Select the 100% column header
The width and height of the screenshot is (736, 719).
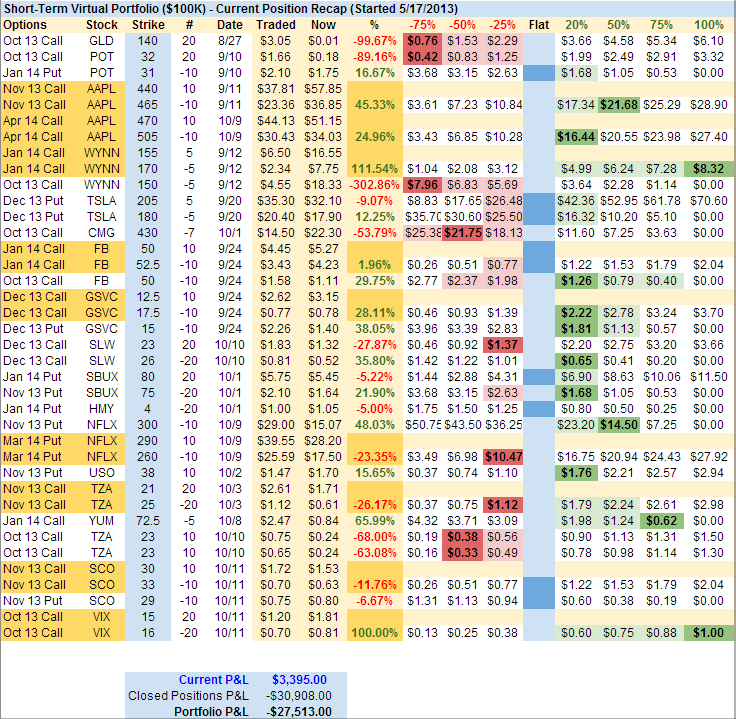point(708,23)
